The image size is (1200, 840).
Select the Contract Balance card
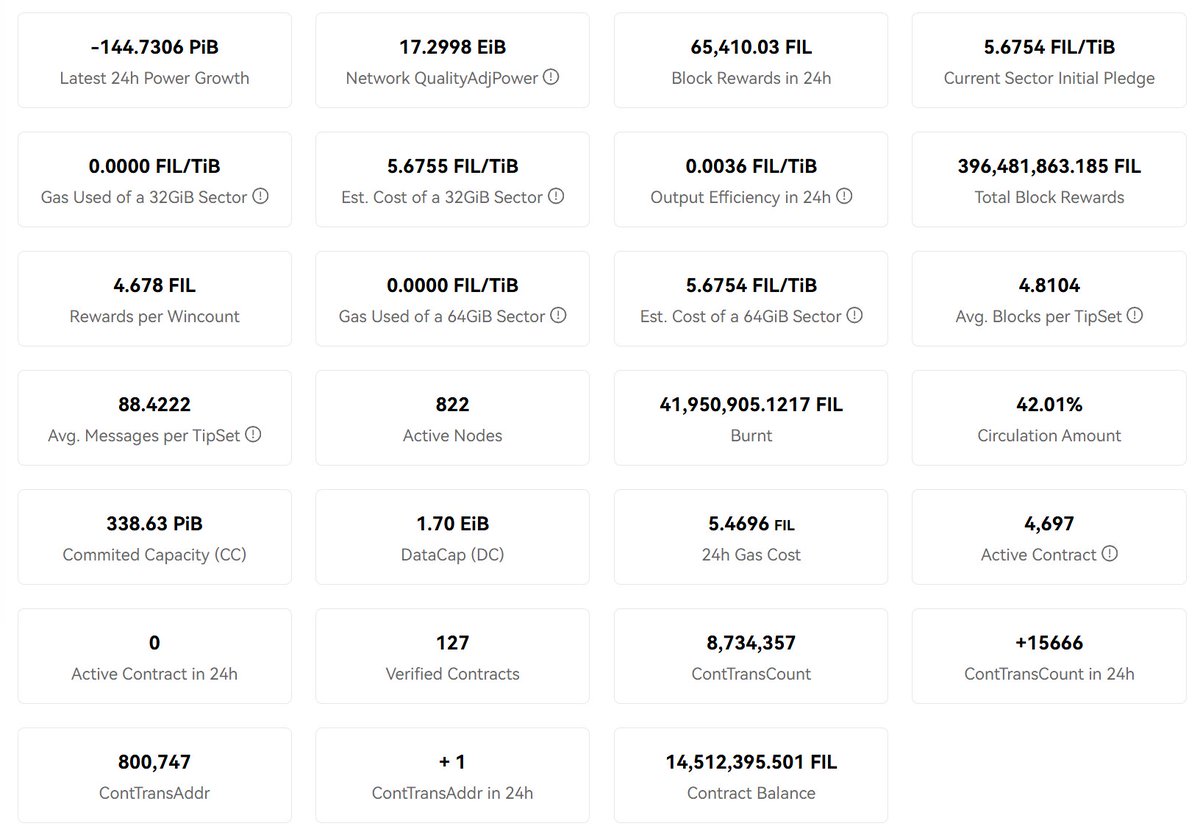point(750,775)
